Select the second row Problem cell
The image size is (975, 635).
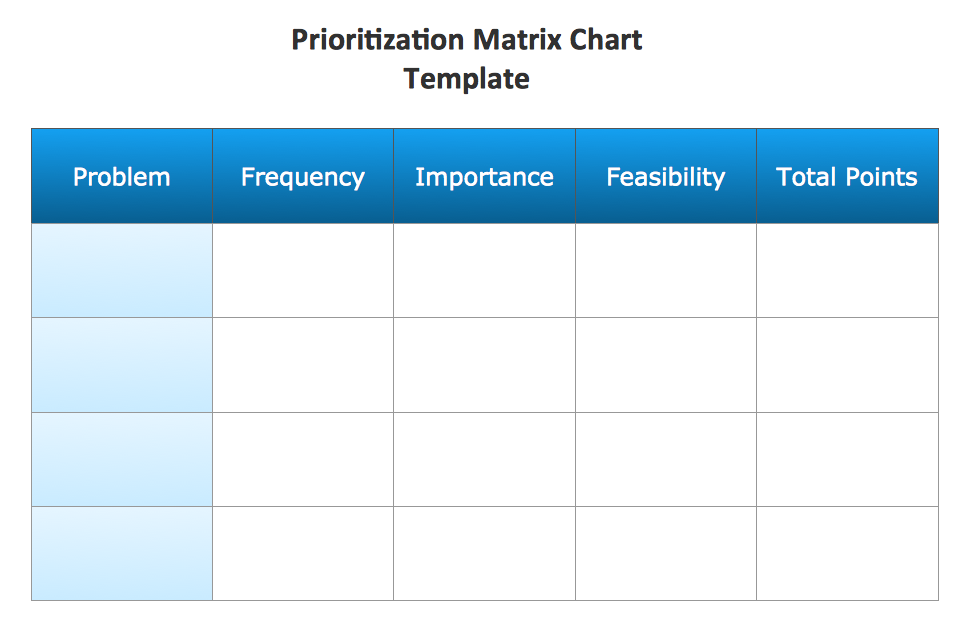point(122,365)
